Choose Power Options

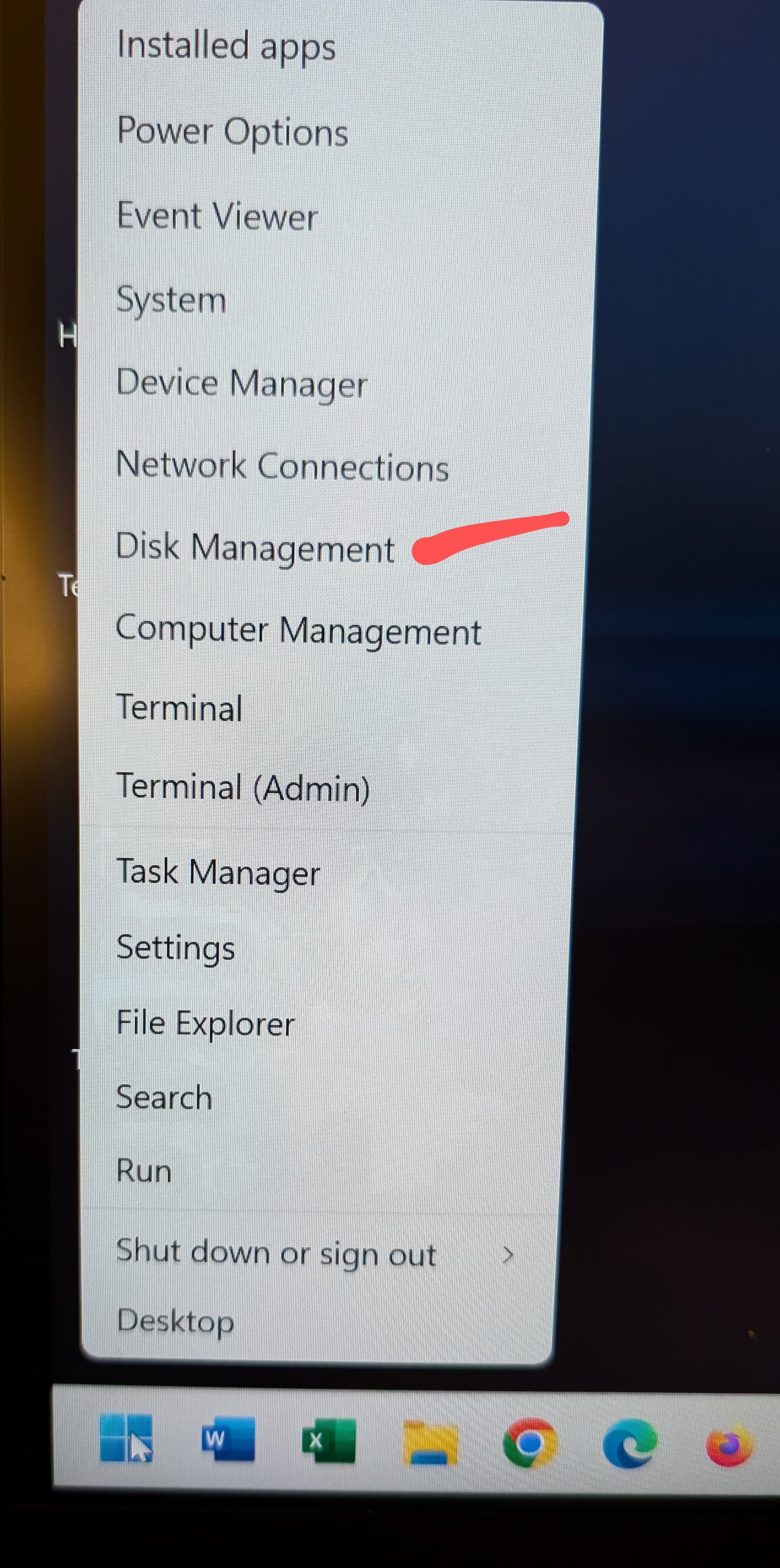[x=233, y=132]
